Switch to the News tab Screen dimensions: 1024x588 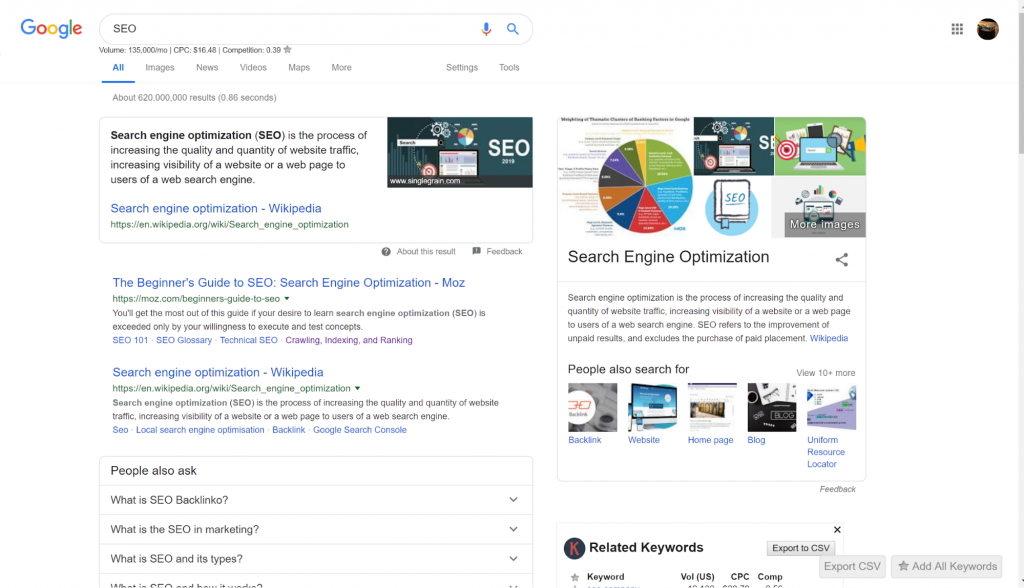tap(207, 68)
